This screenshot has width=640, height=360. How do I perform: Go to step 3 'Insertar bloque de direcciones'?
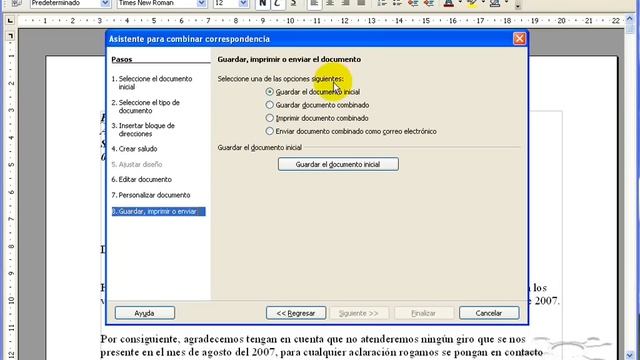pyautogui.click(x=143, y=129)
